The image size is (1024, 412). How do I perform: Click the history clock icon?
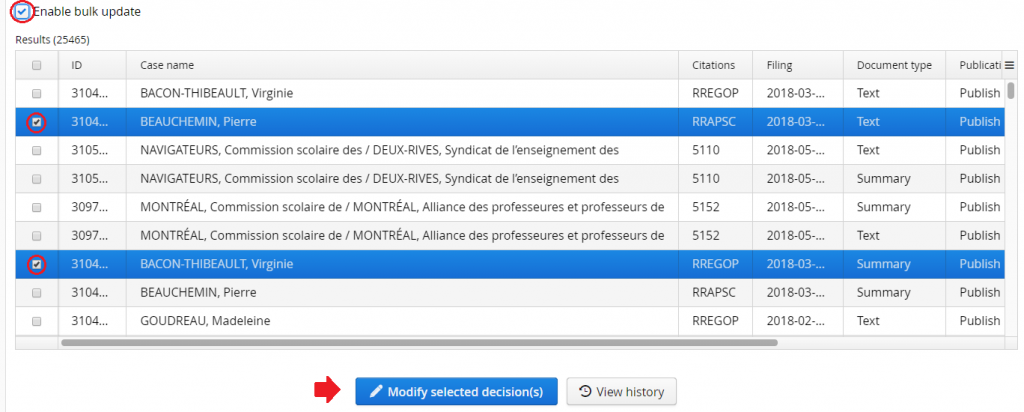(x=585, y=391)
